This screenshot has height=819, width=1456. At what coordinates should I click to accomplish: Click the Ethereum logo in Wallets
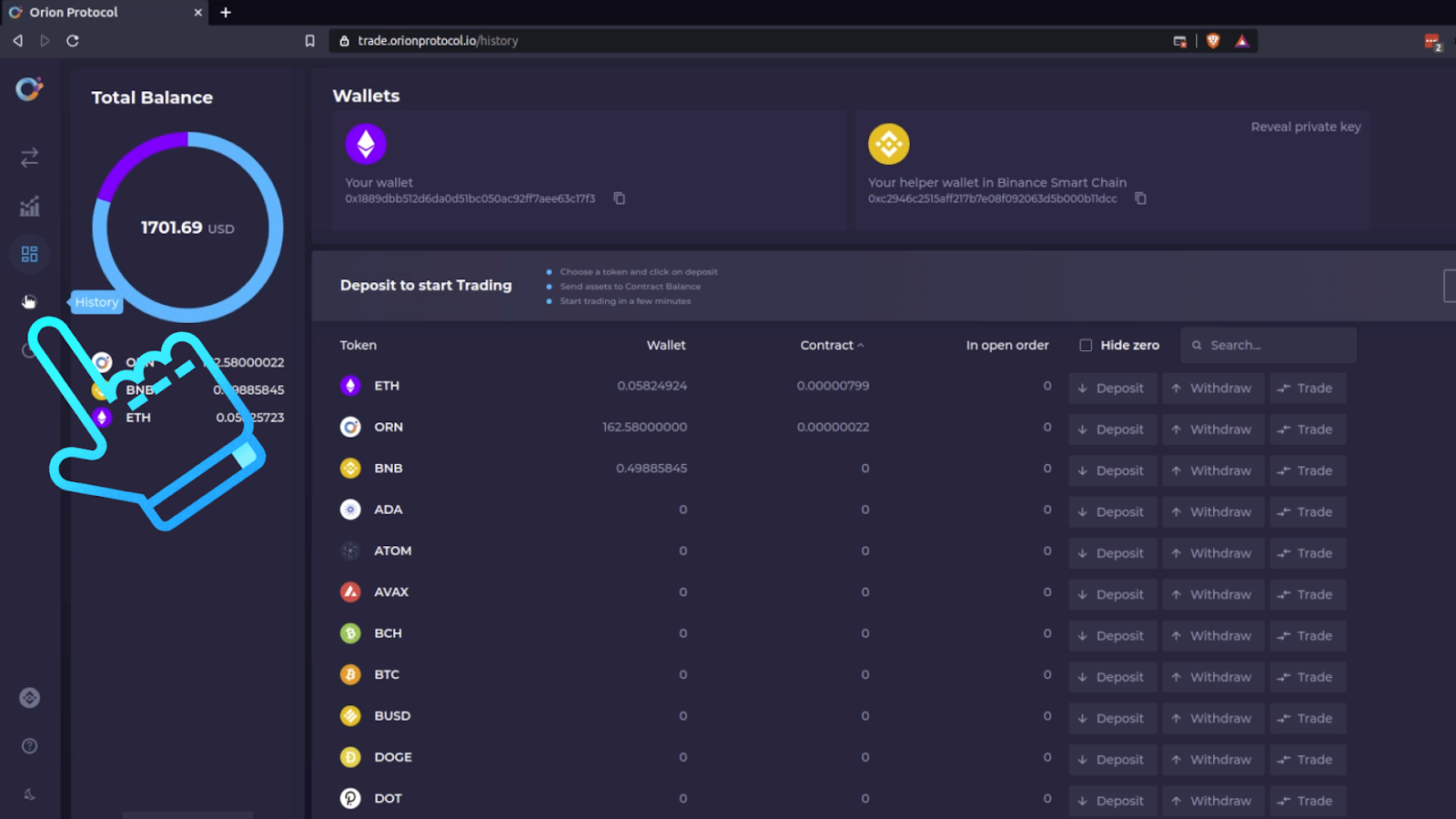(366, 144)
